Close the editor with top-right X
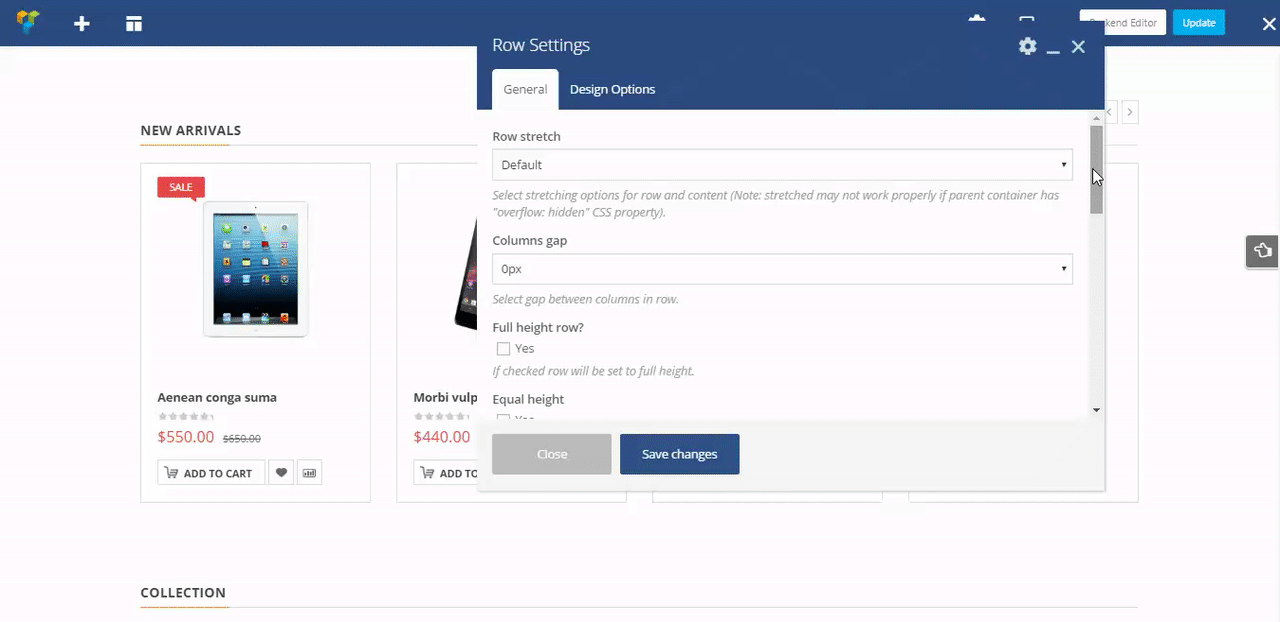 pyautogui.click(x=1269, y=24)
